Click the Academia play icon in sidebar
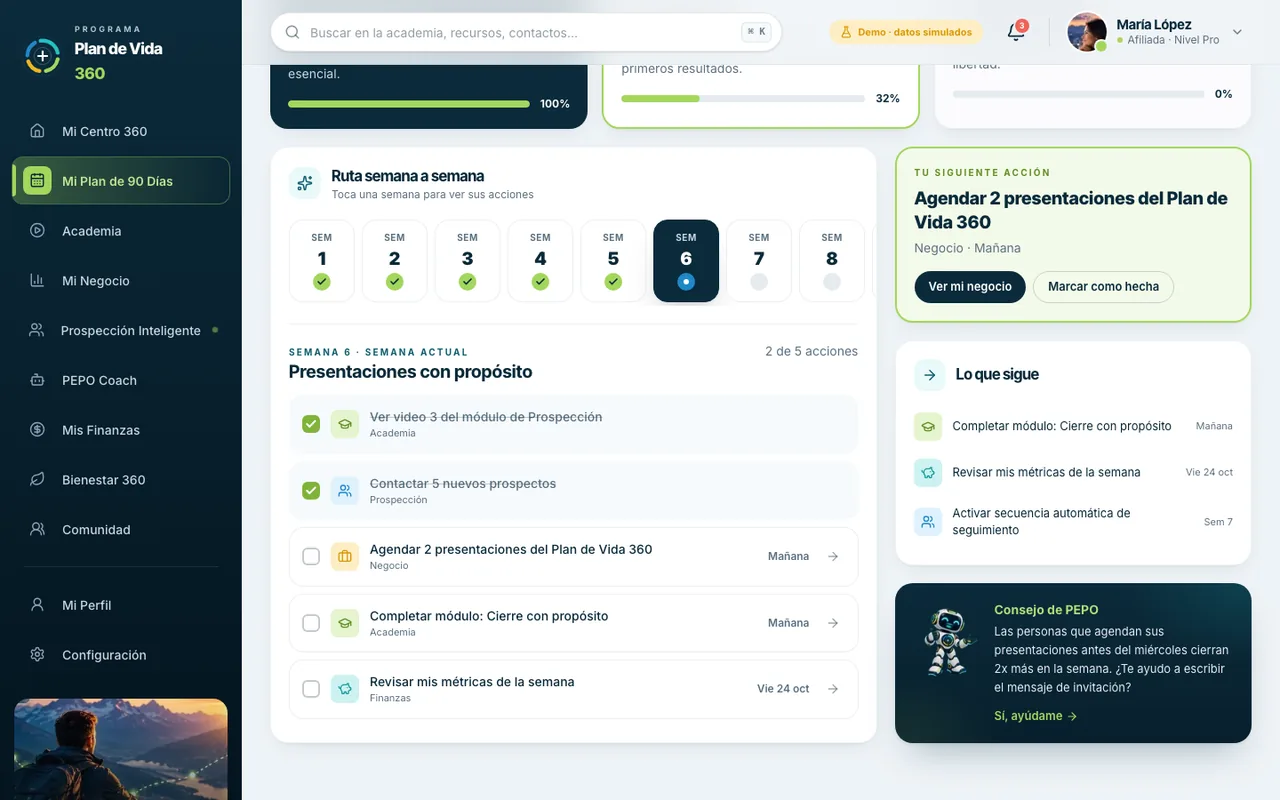Image resolution: width=1280 pixels, height=800 pixels. (37, 231)
